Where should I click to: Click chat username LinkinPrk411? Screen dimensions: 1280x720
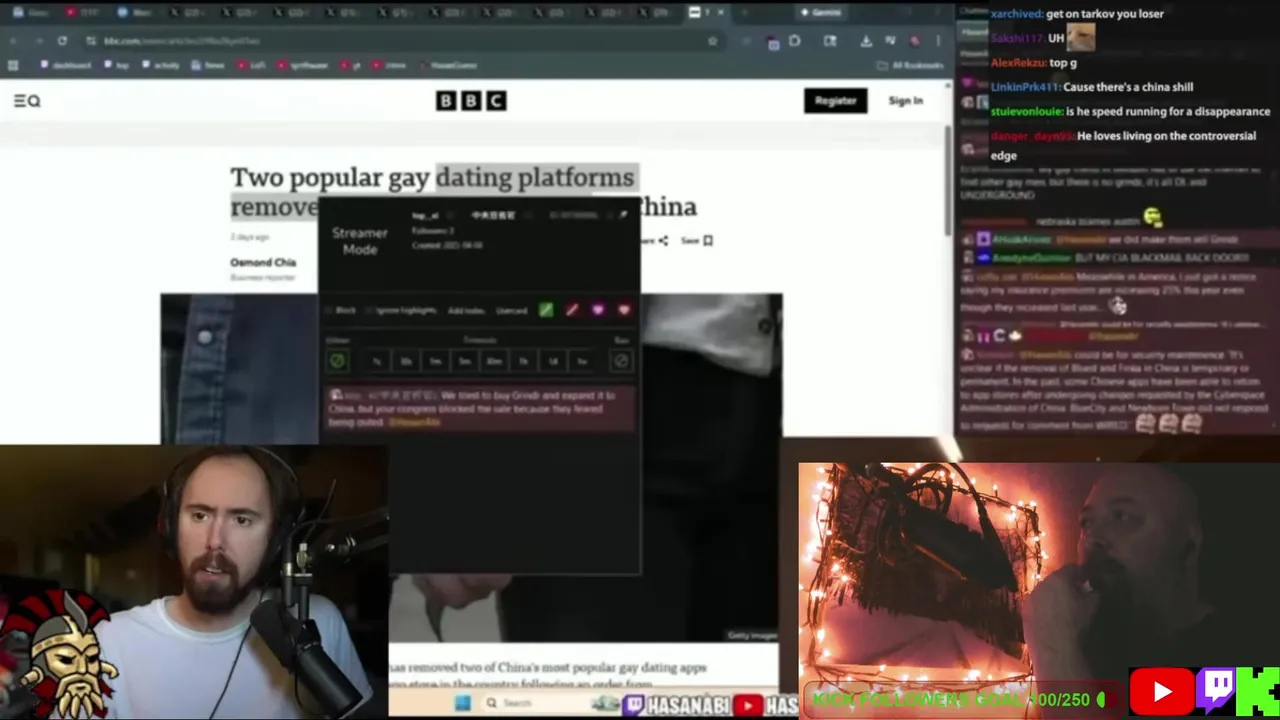1026,87
